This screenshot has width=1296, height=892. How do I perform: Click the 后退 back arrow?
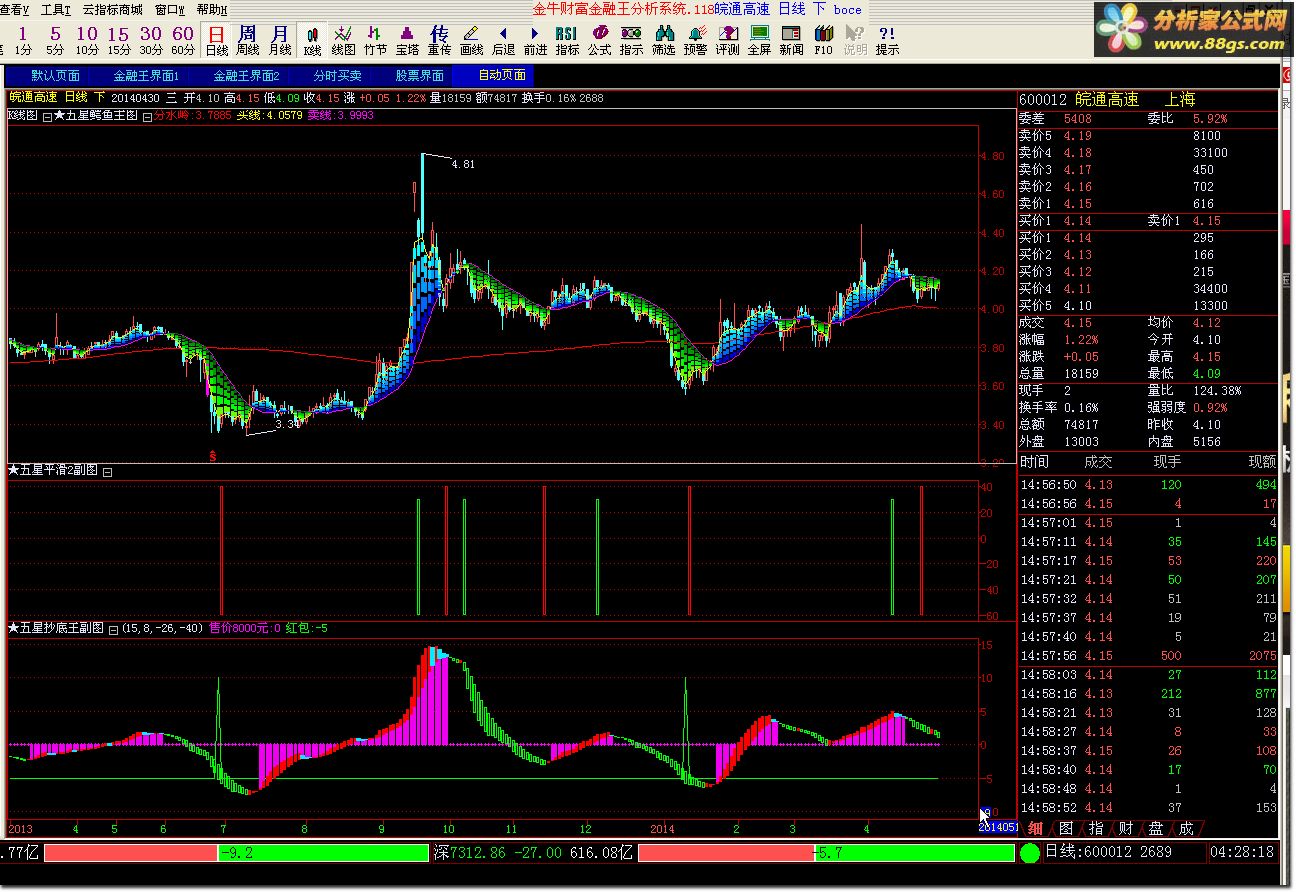click(503, 40)
